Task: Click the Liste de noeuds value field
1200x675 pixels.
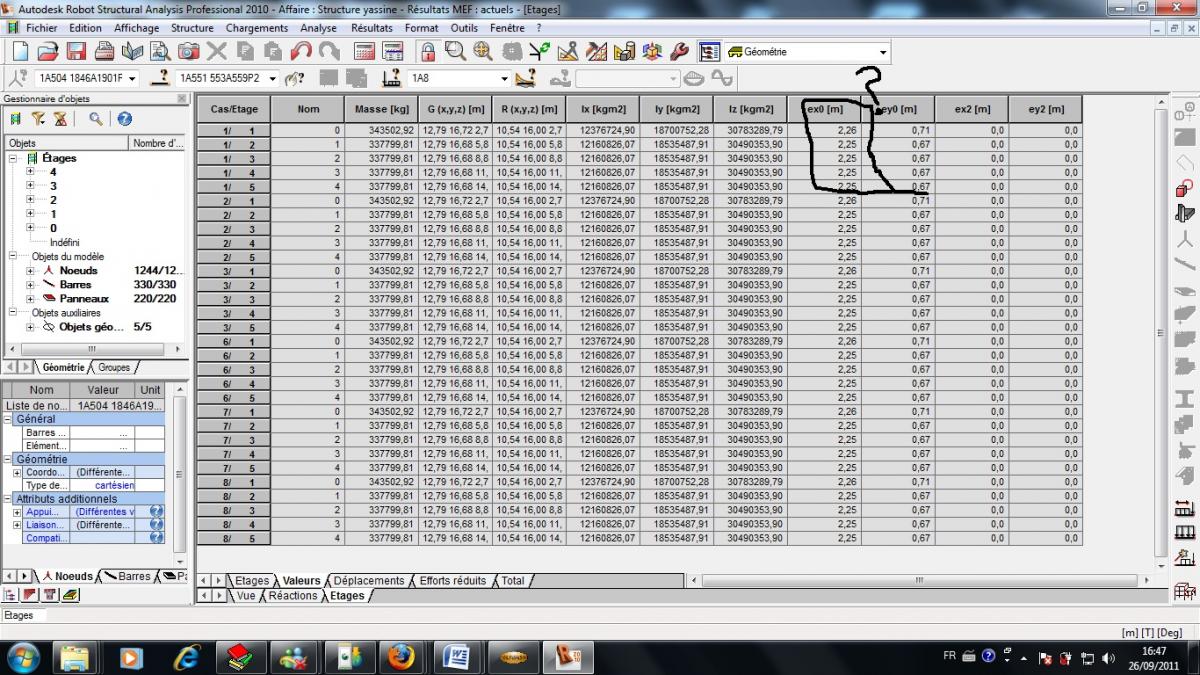Action: click(117, 405)
